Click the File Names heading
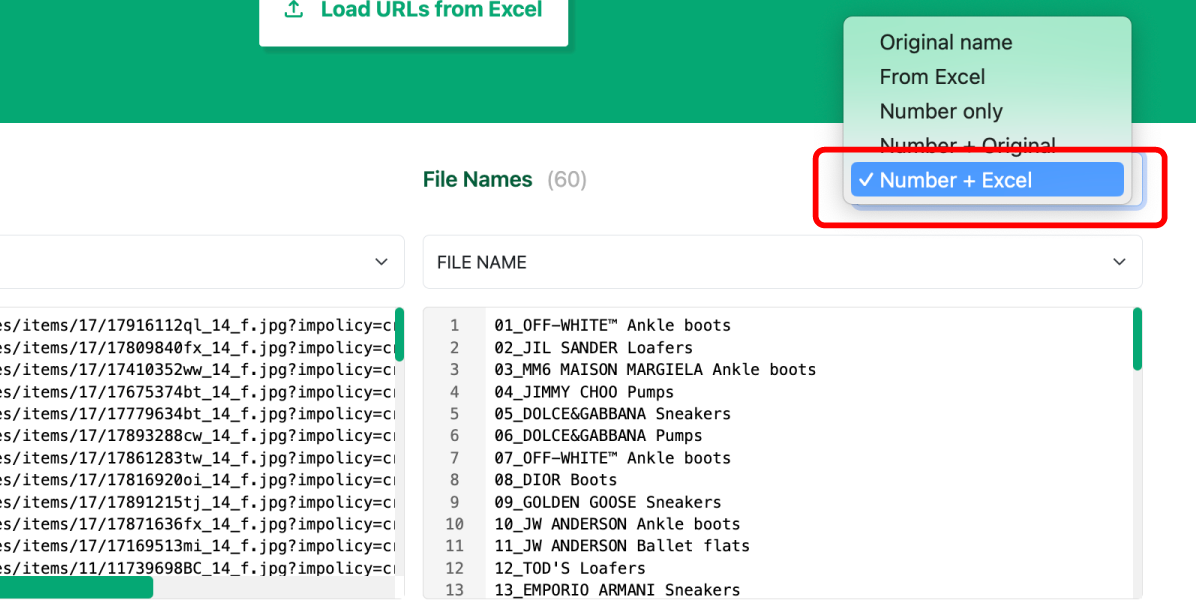Image resolution: width=1196 pixels, height=601 pixels. click(x=477, y=180)
